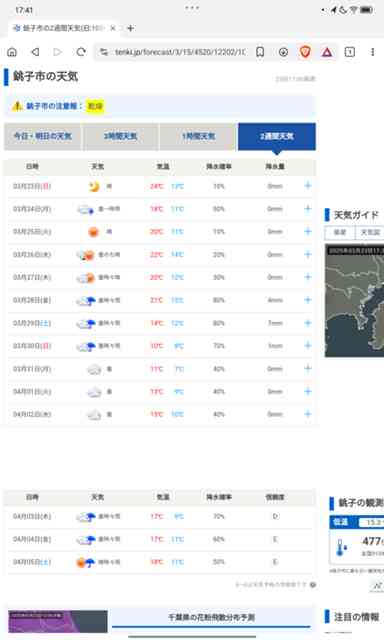Go back using the back arrow
Viewport: 384px width, 640px height.
click(35, 52)
